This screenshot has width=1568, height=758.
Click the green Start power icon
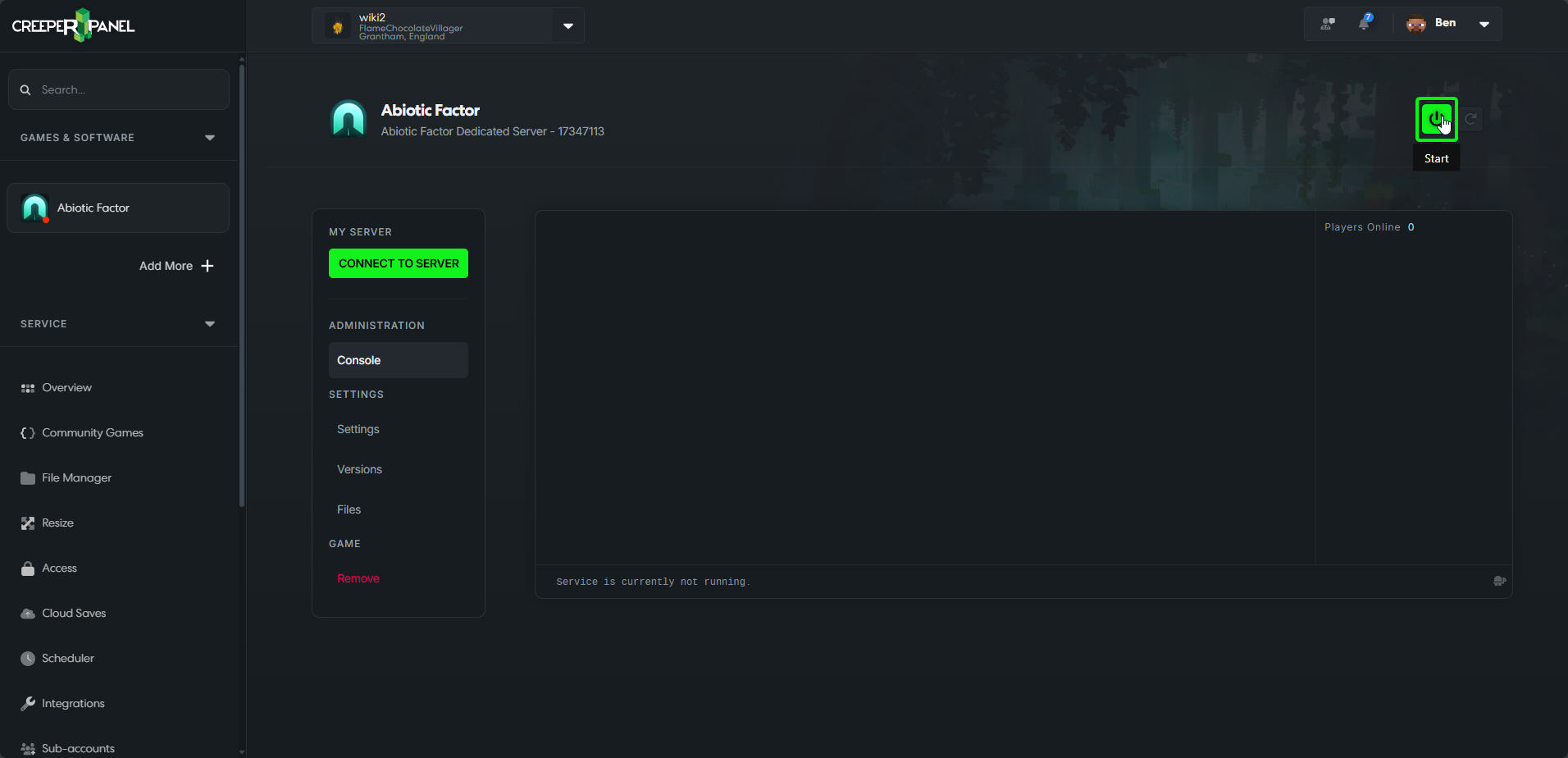coord(1436,119)
